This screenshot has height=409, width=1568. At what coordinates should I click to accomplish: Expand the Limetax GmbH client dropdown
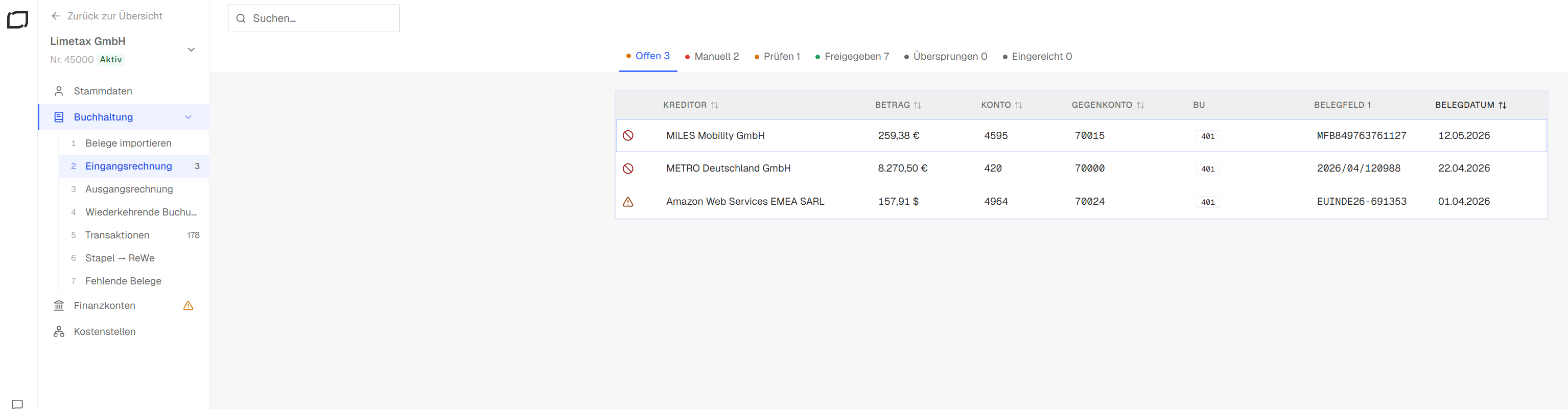click(x=191, y=50)
